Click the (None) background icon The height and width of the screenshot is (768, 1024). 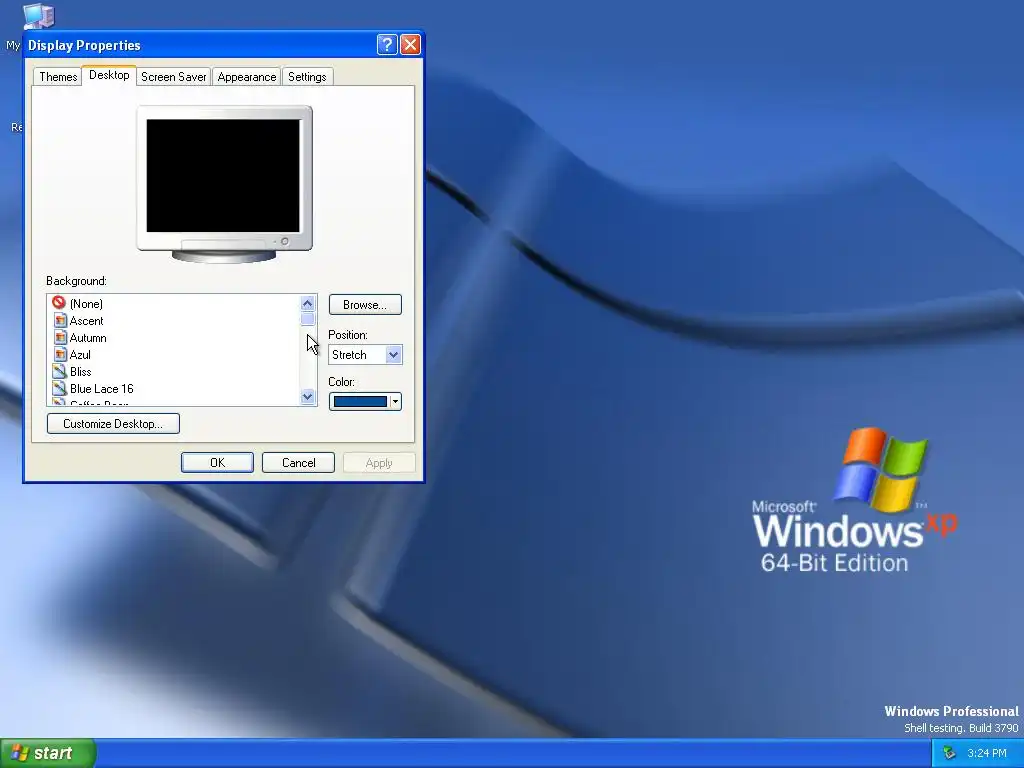(59, 302)
